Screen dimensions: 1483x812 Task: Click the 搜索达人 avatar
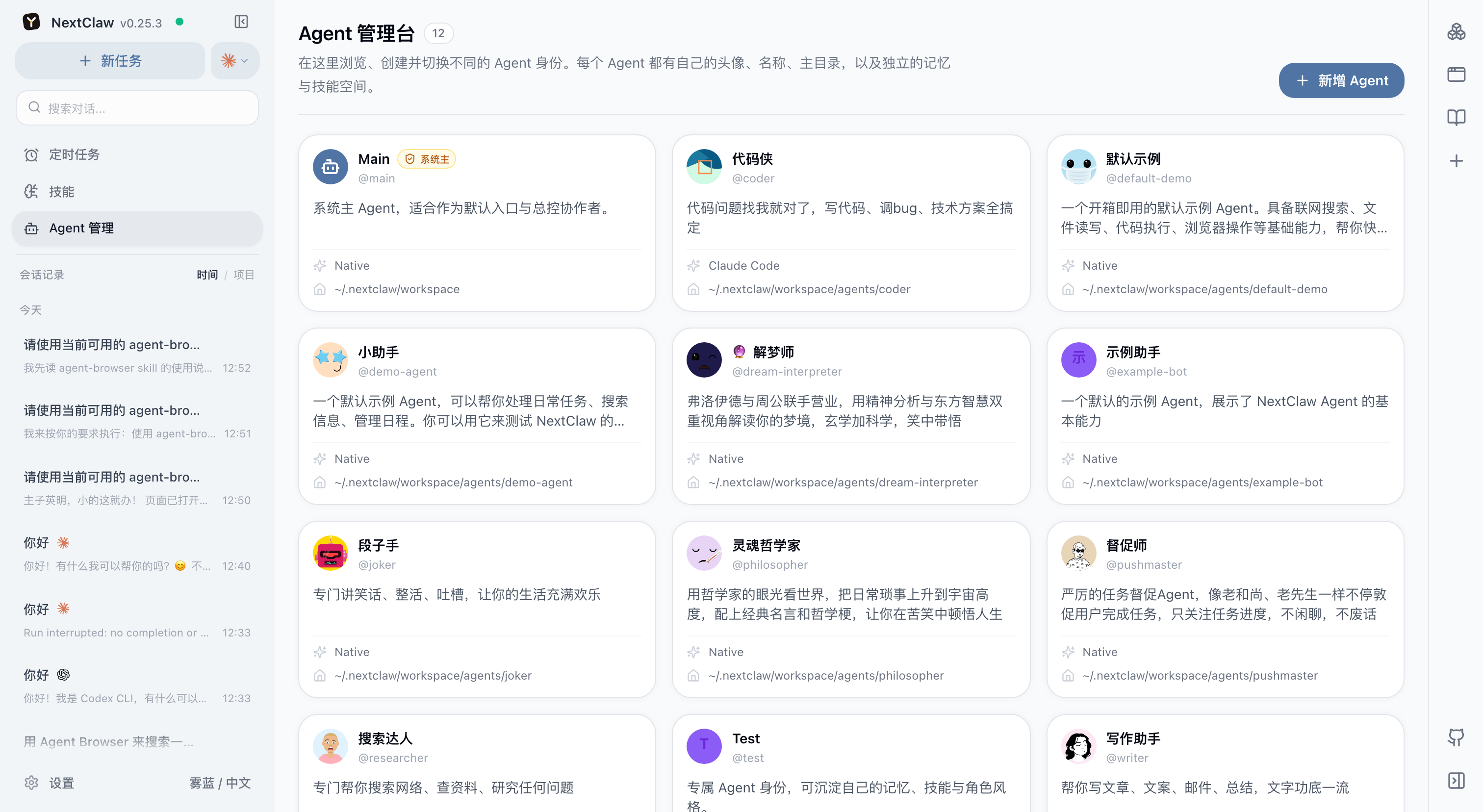[331, 746]
